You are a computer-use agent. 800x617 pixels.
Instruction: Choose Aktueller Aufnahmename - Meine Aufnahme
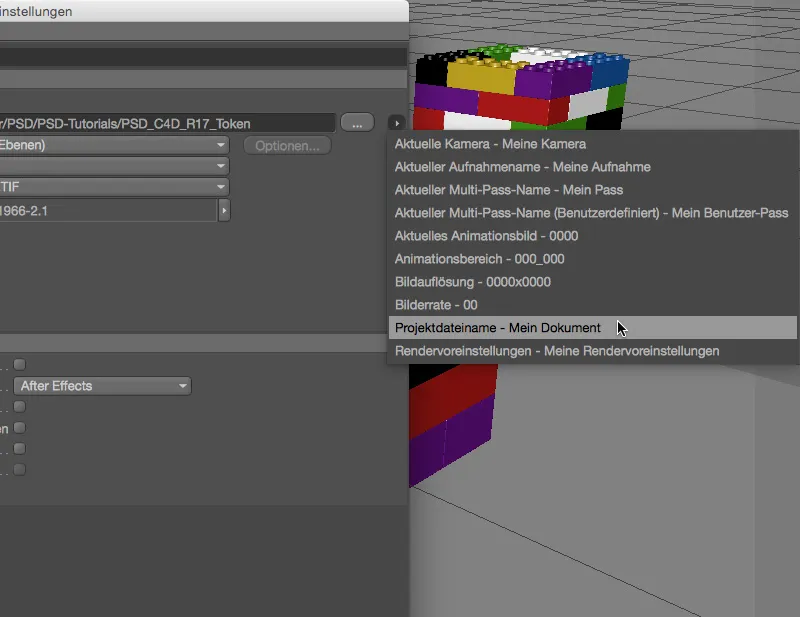(x=592, y=167)
